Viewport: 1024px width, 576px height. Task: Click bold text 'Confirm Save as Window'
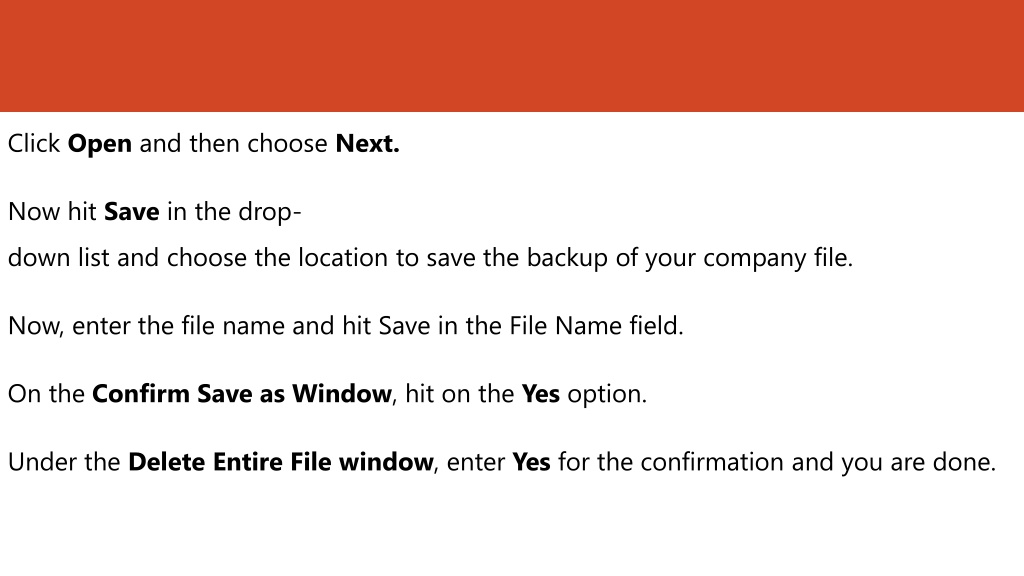coord(242,394)
